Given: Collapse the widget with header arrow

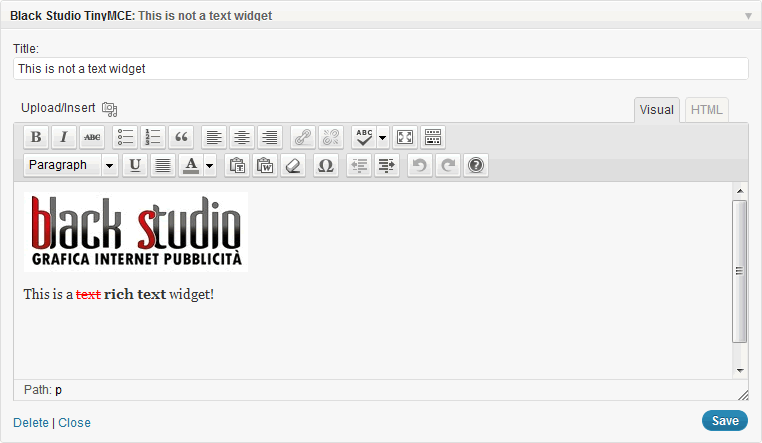Looking at the screenshot, I should (x=748, y=16).
